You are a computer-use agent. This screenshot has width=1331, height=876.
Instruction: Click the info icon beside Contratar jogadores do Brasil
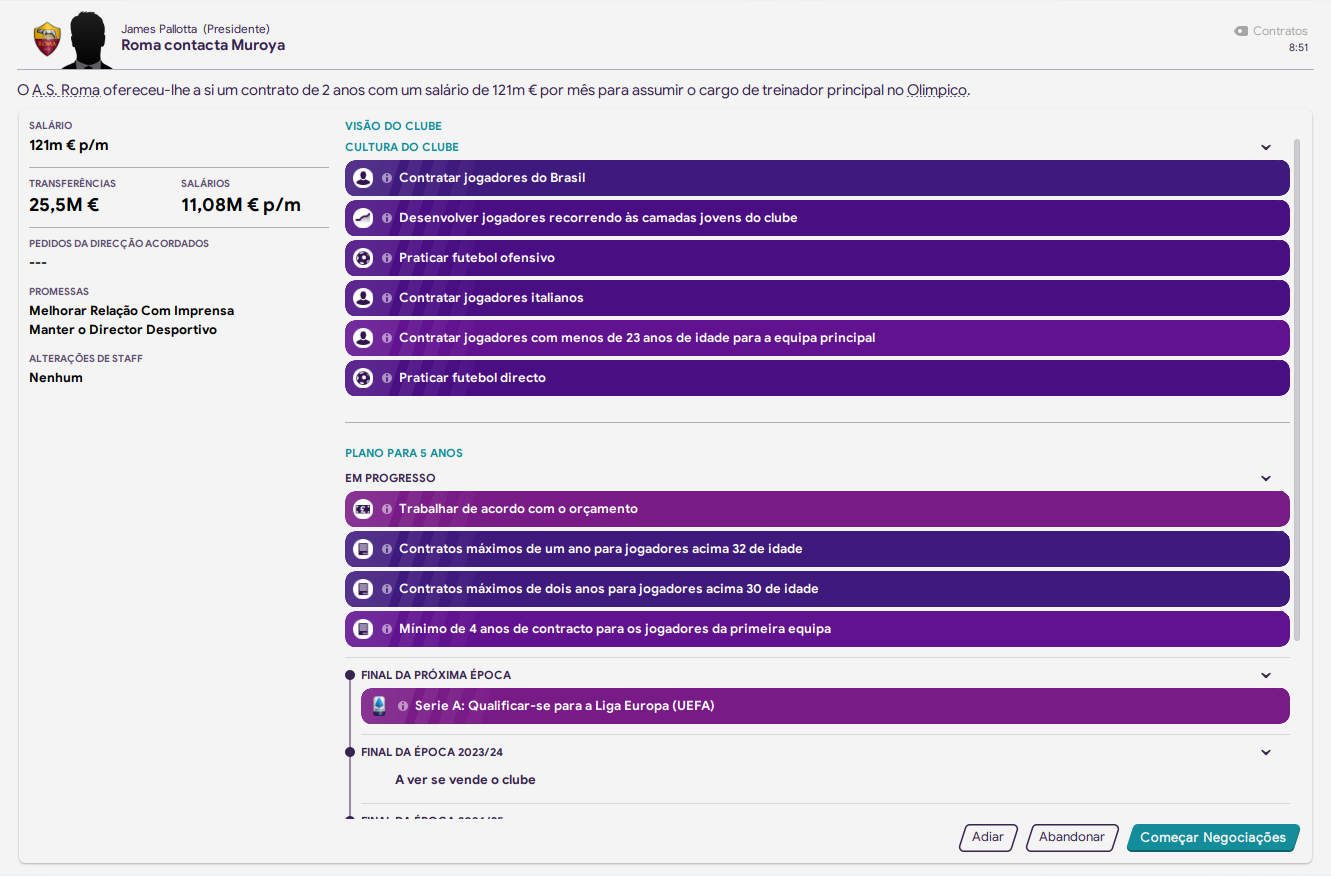[387, 178]
